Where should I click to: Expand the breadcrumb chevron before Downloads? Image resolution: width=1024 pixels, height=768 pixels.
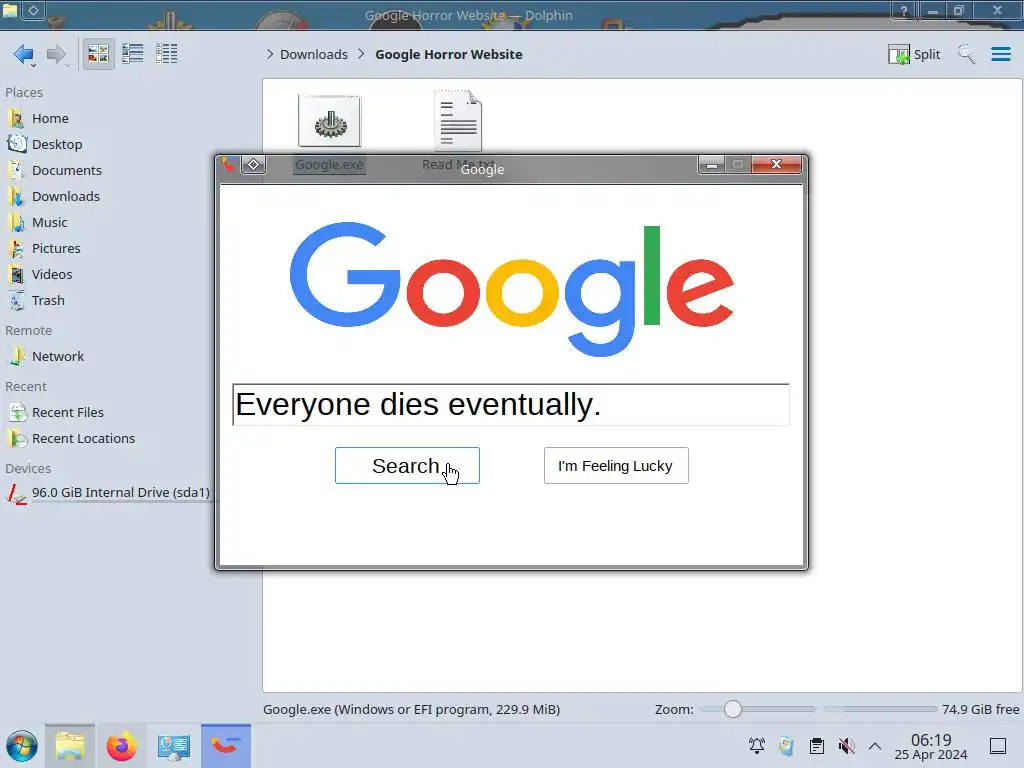click(270, 54)
